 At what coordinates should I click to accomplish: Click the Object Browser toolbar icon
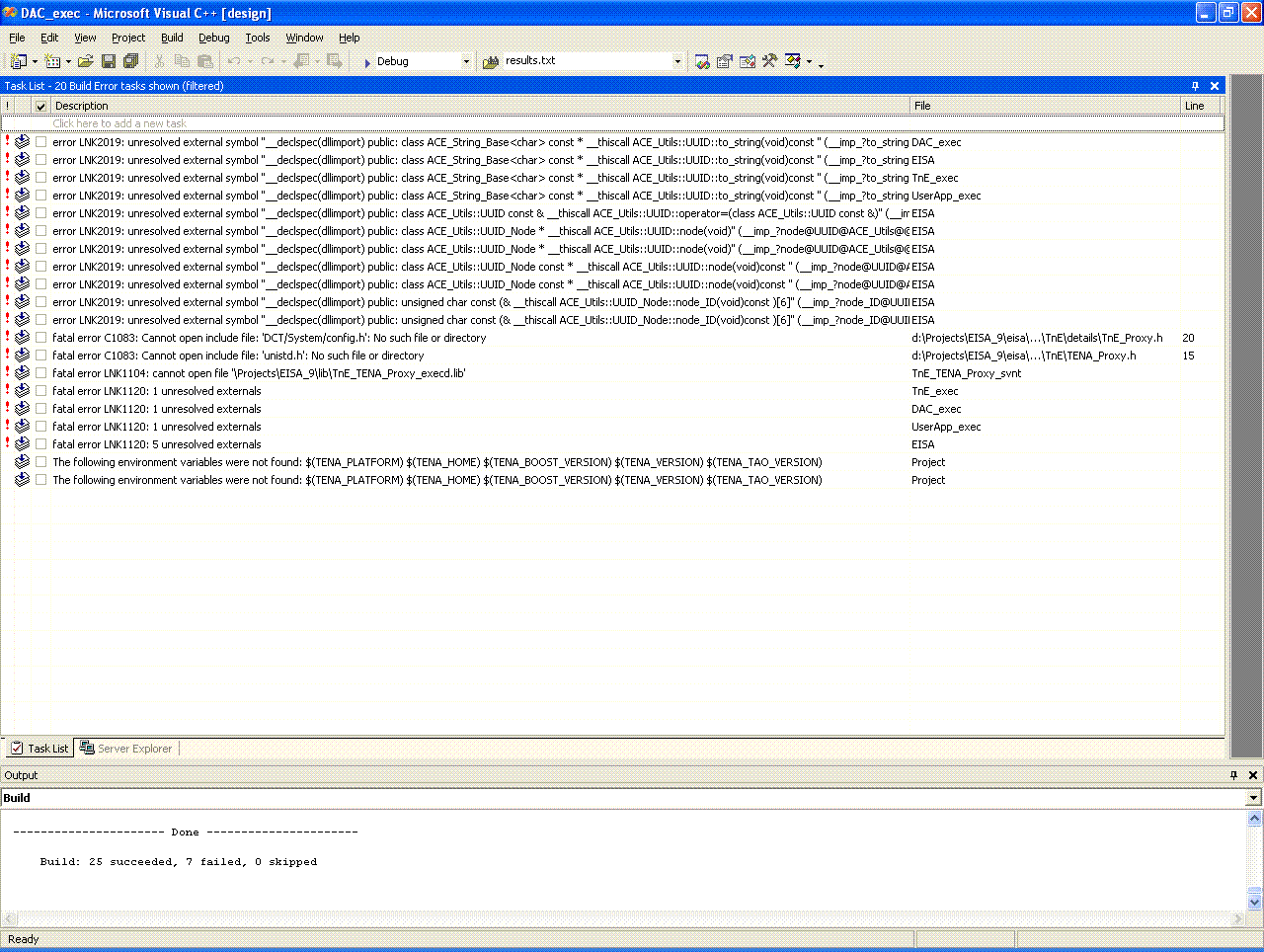click(x=748, y=61)
